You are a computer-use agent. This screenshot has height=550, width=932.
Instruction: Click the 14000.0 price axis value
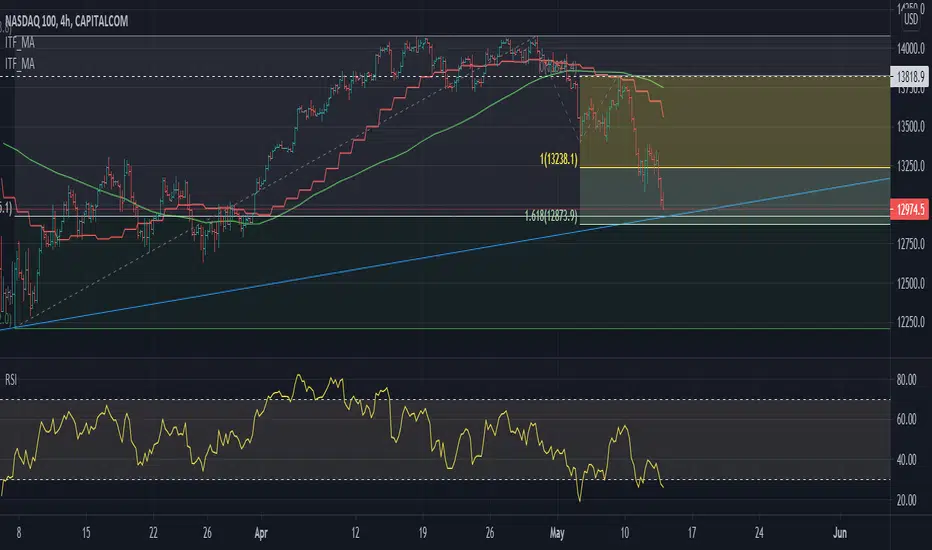click(x=911, y=49)
